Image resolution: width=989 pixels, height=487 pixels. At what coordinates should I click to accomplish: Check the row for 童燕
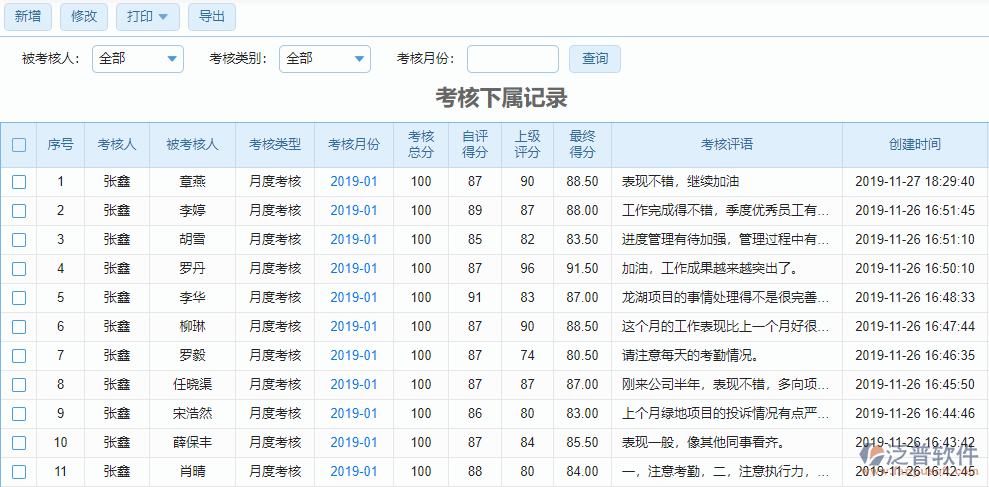19,182
